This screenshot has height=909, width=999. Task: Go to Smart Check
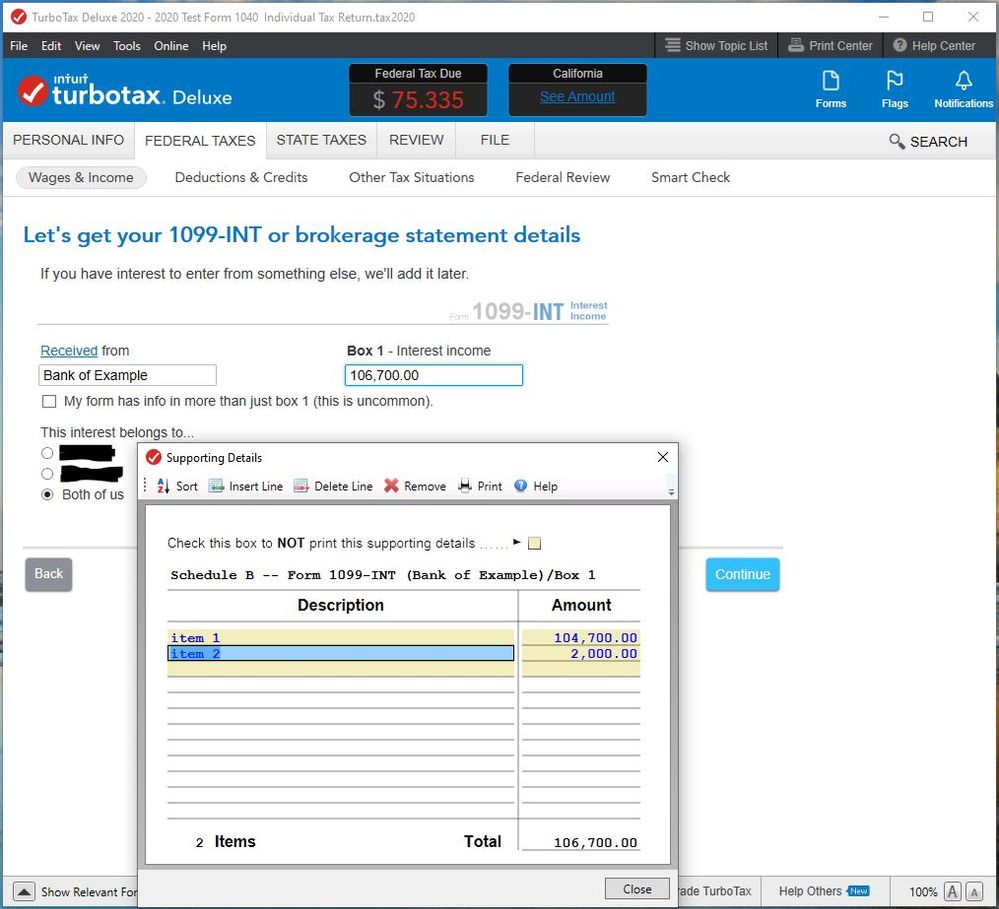click(x=691, y=177)
